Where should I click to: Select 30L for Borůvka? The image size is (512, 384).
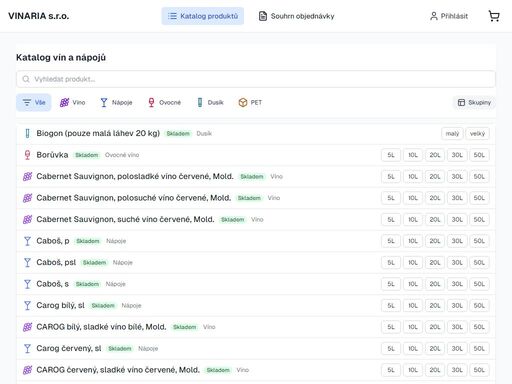(x=457, y=155)
